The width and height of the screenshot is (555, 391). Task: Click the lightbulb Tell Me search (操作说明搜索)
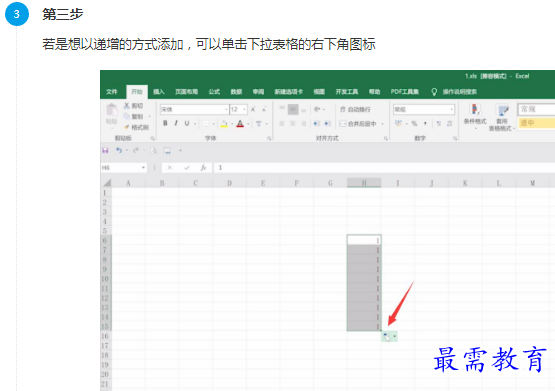[454, 92]
